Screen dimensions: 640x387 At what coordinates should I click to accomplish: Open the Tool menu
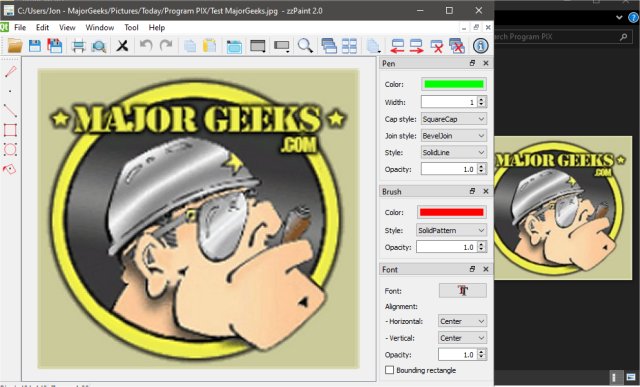131,27
